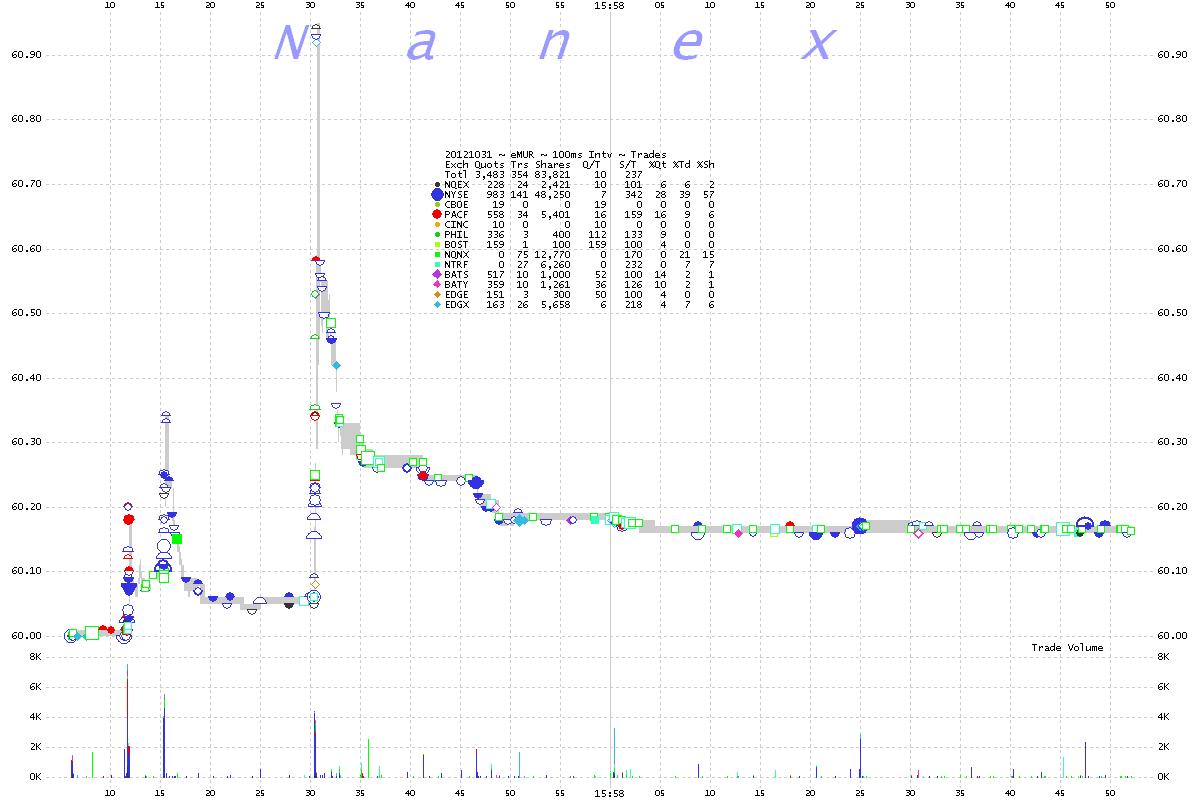Click the 'PACF' exchange label
Screen dimensions: 1200x800
point(457,215)
